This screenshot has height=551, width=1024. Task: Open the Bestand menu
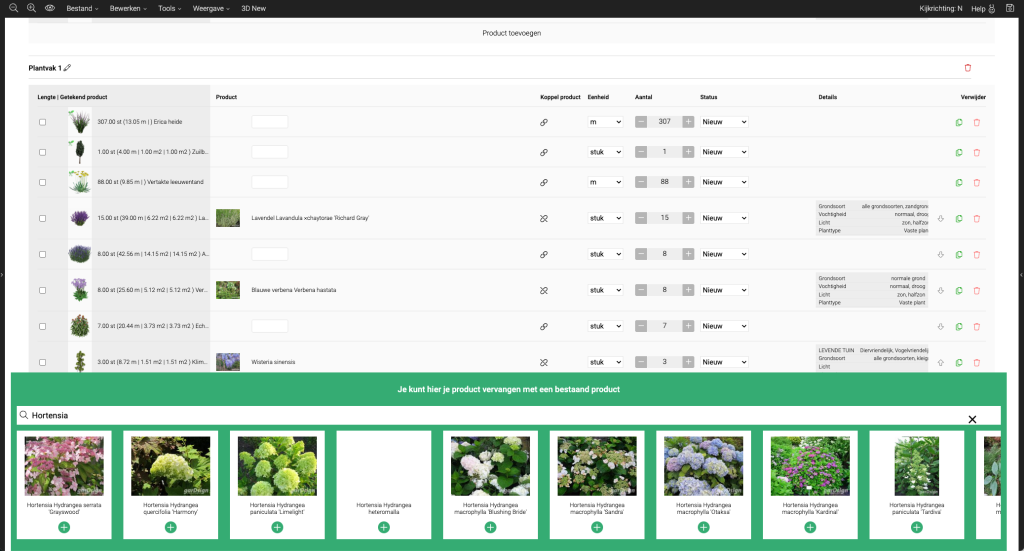coord(81,8)
